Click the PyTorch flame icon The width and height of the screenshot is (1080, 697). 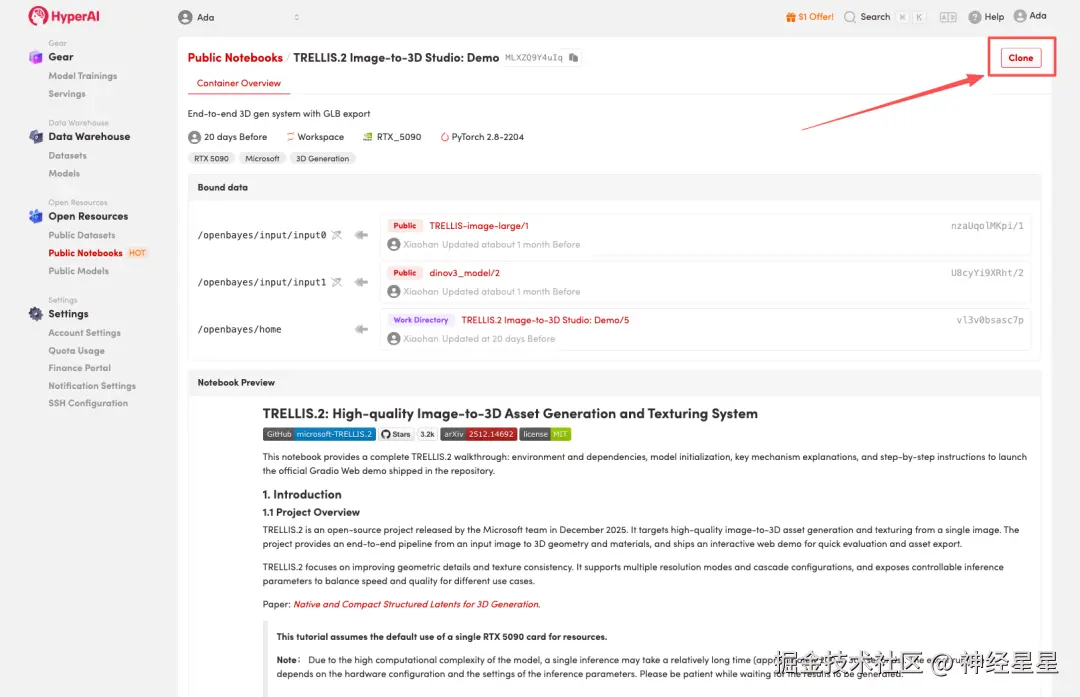[444, 137]
